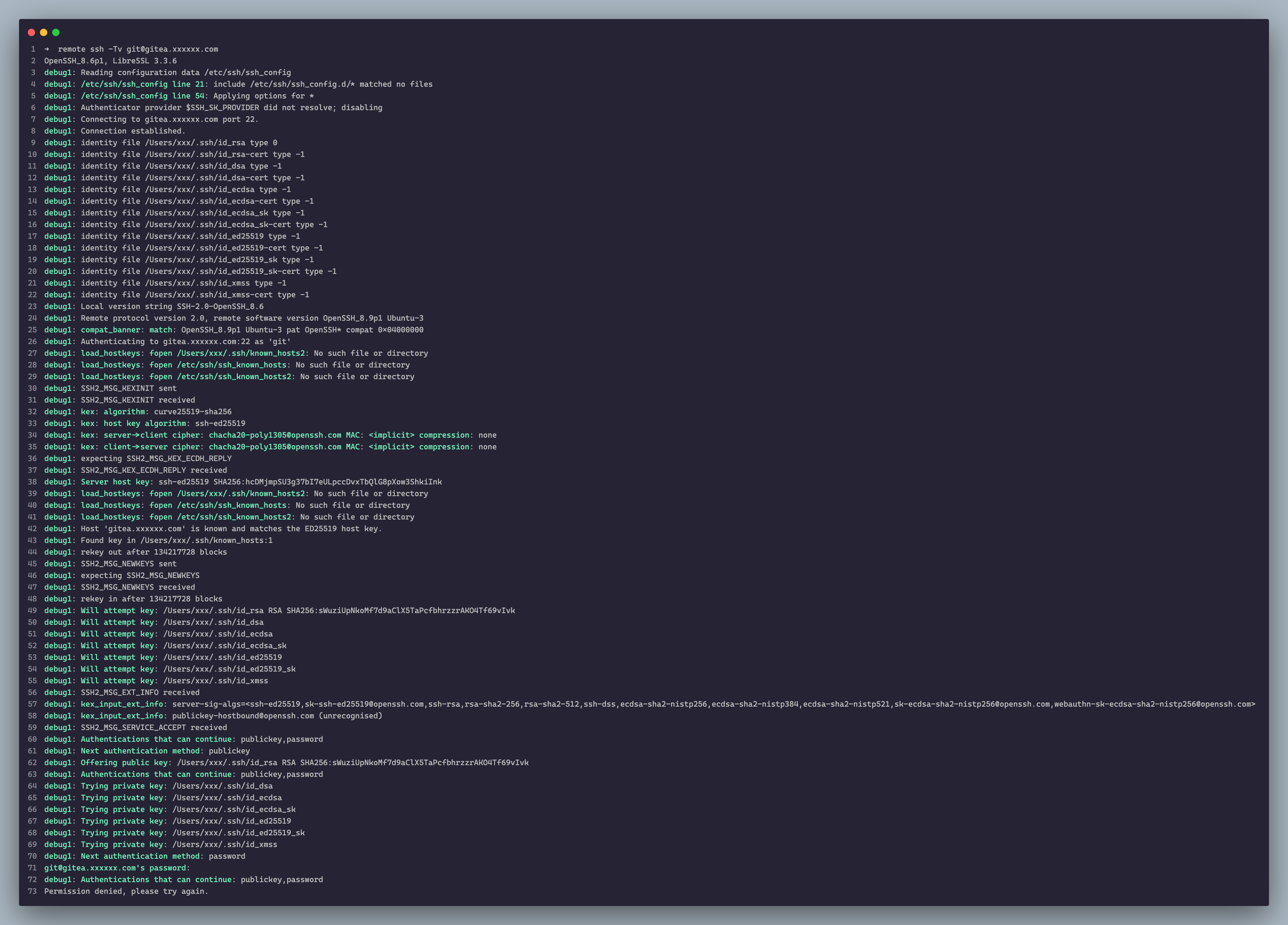Screen dimensions: 1288x925
Task: Click line 28 'fopen /etc/ssh/ssh_known_hosts' text
Action: pyautogui.click(x=218, y=365)
